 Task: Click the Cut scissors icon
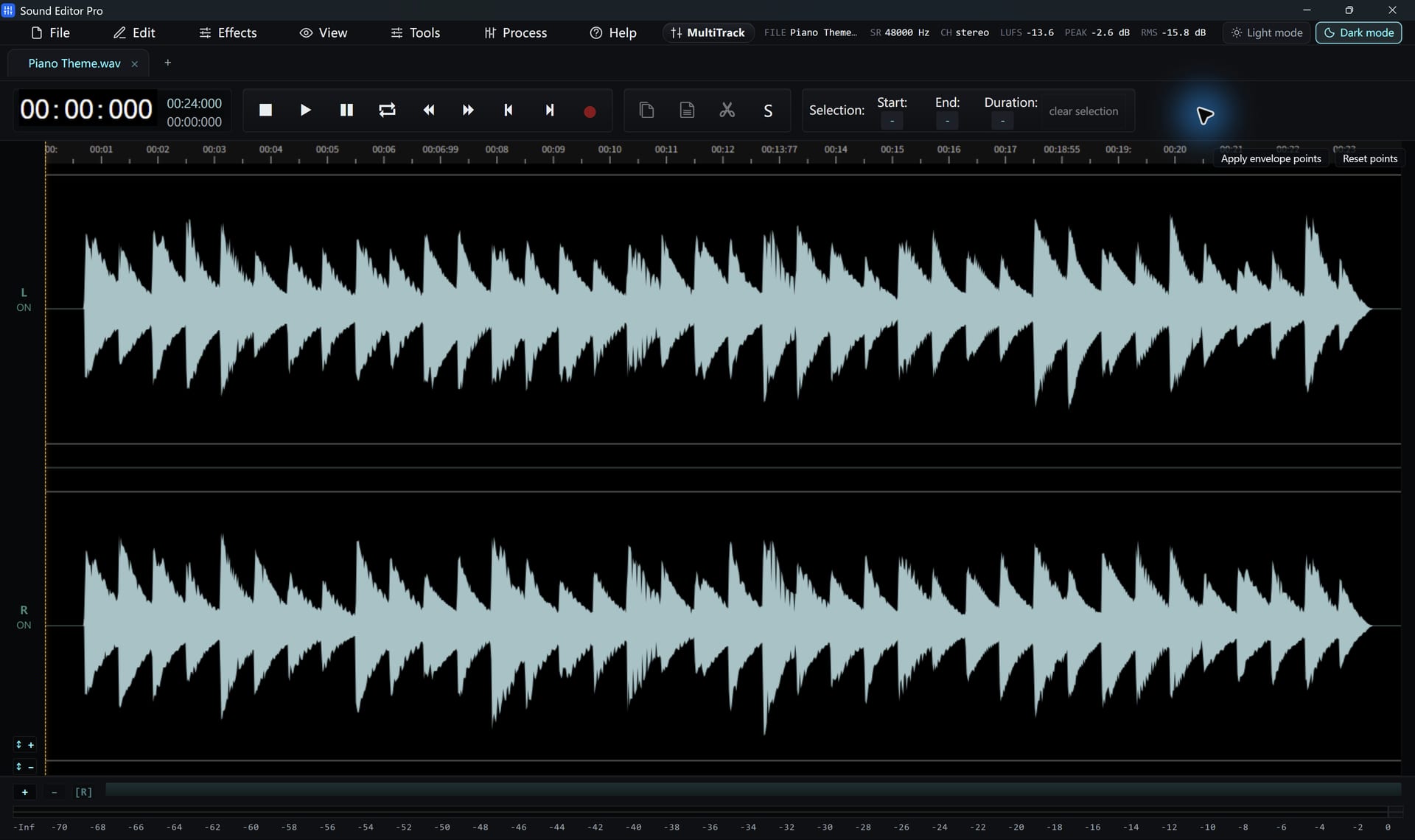727,111
